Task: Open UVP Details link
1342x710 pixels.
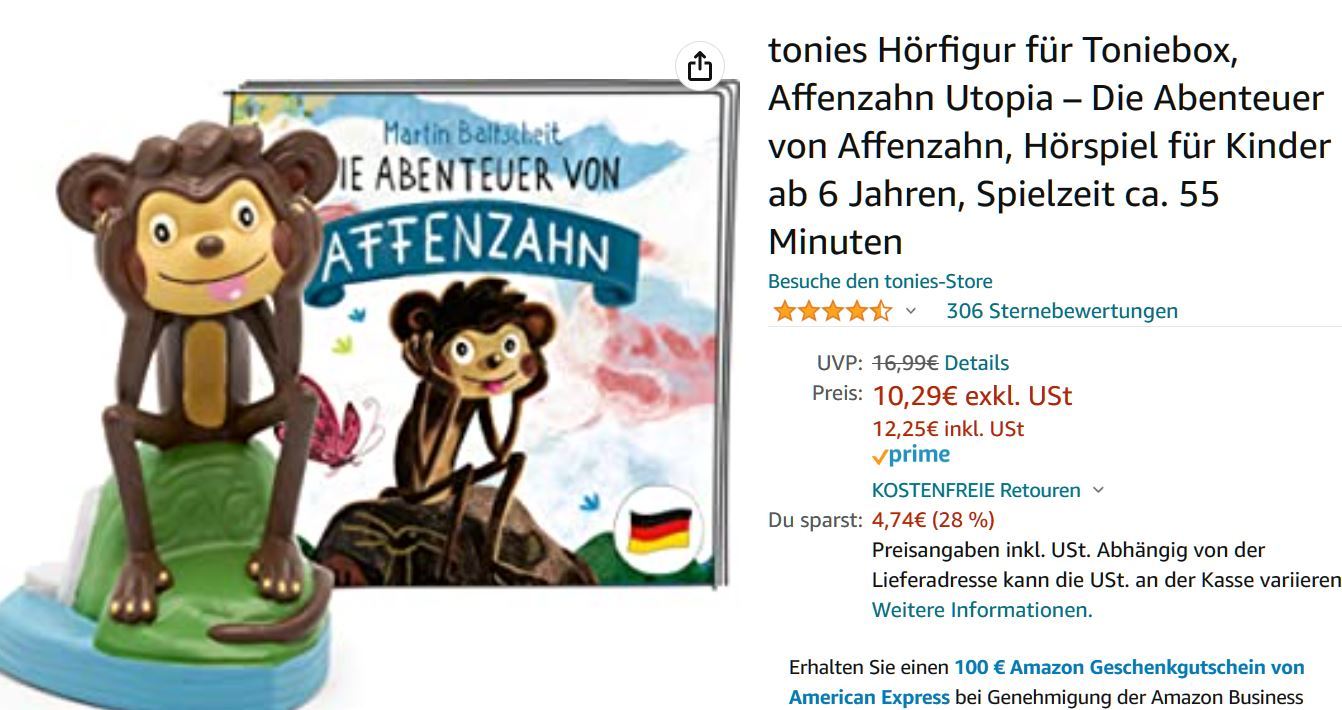Action: point(976,363)
